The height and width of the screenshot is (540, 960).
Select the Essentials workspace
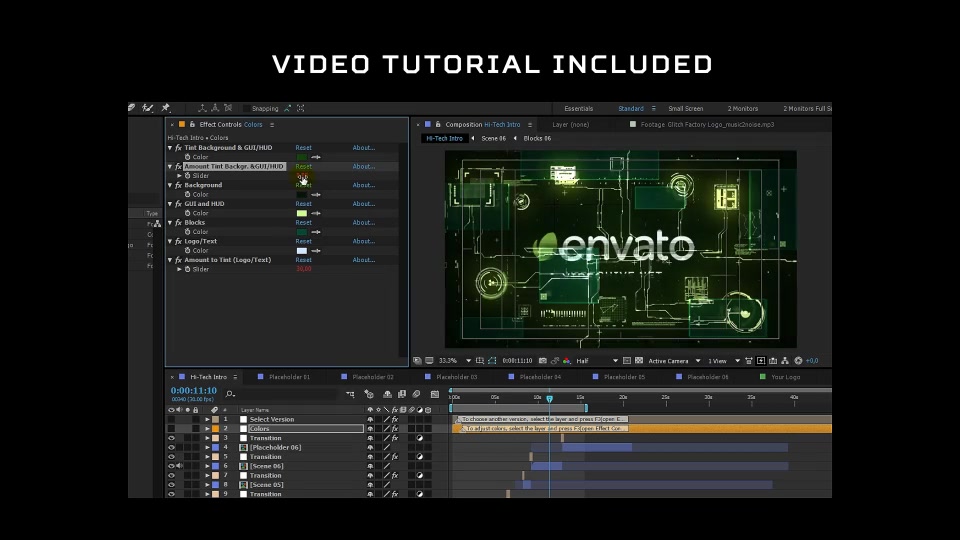point(579,108)
